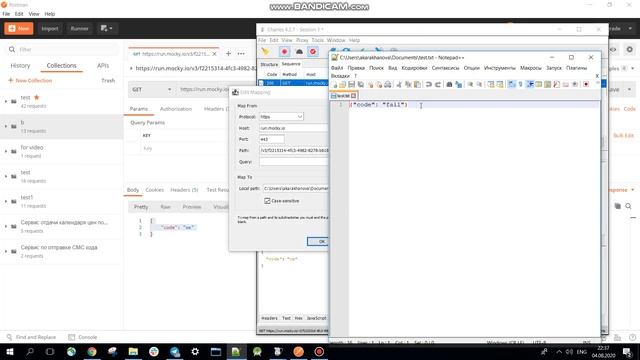Open the dropdown arrow next to Postman's new-window icon
640x360 pixels.
[x=111, y=29]
